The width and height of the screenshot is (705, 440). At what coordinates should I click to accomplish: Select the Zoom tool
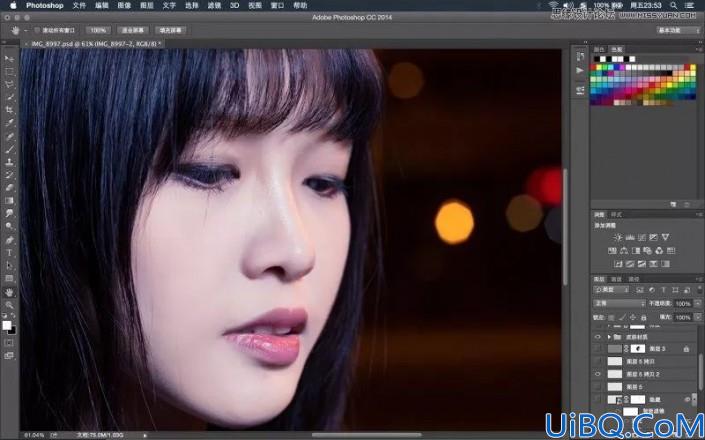click(x=9, y=306)
